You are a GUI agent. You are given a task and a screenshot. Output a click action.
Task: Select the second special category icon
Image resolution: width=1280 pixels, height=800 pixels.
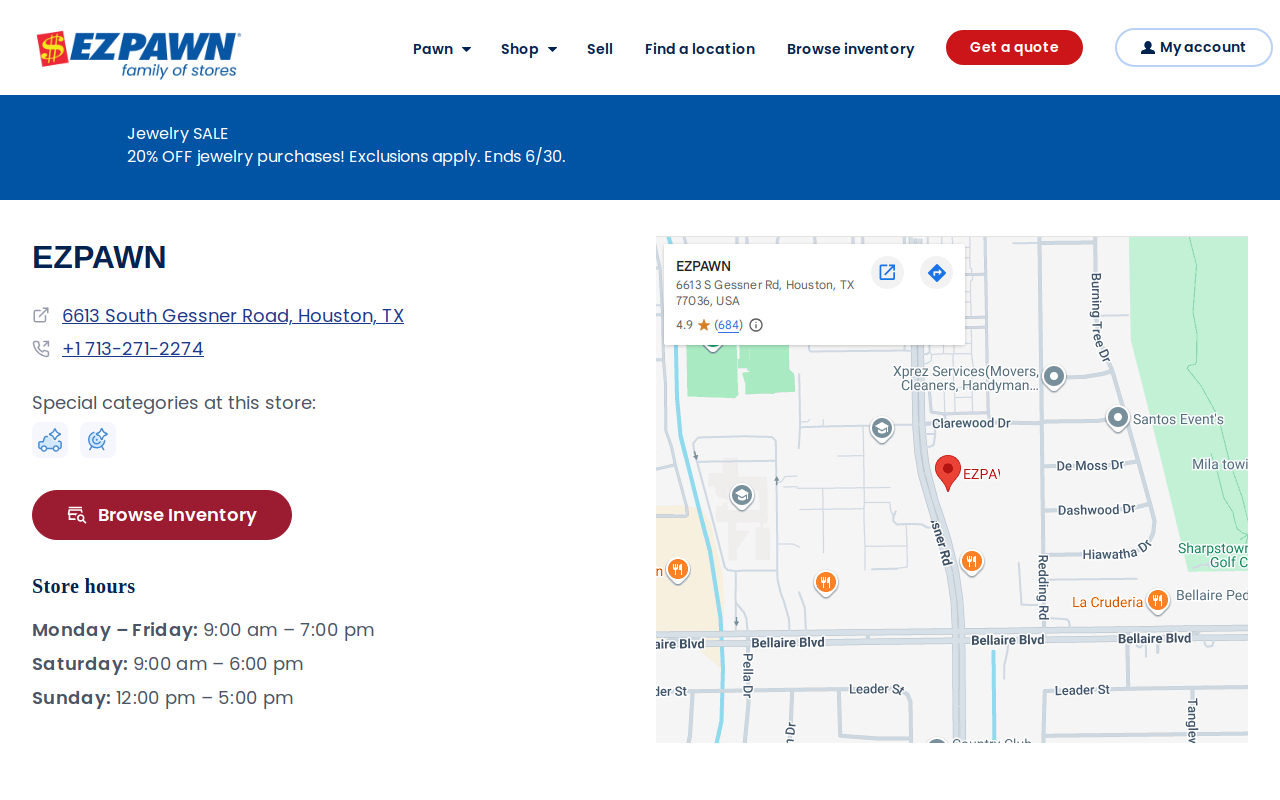[x=98, y=440]
